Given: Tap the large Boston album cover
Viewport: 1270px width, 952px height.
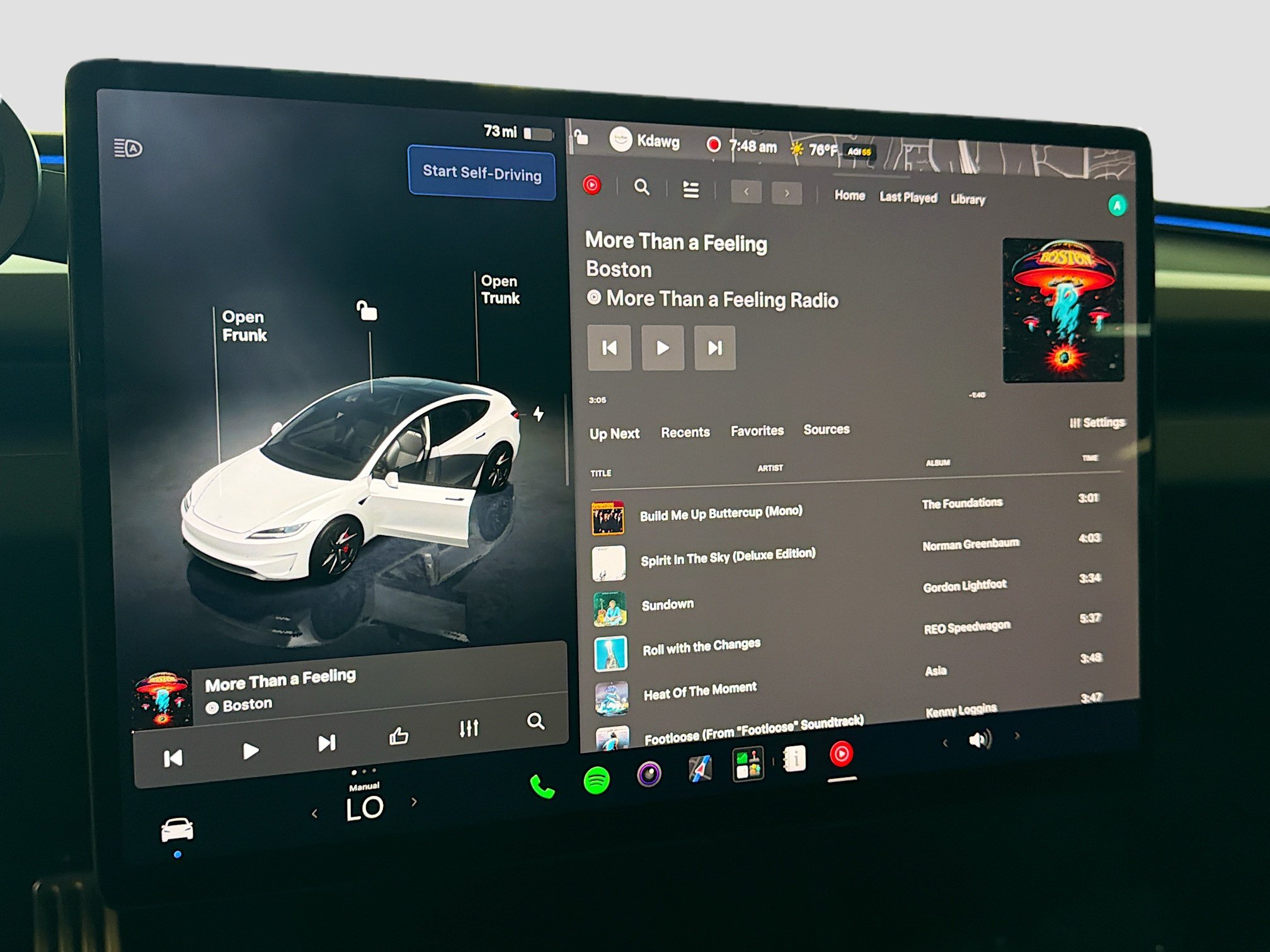Looking at the screenshot, I should coord(1063,310).
